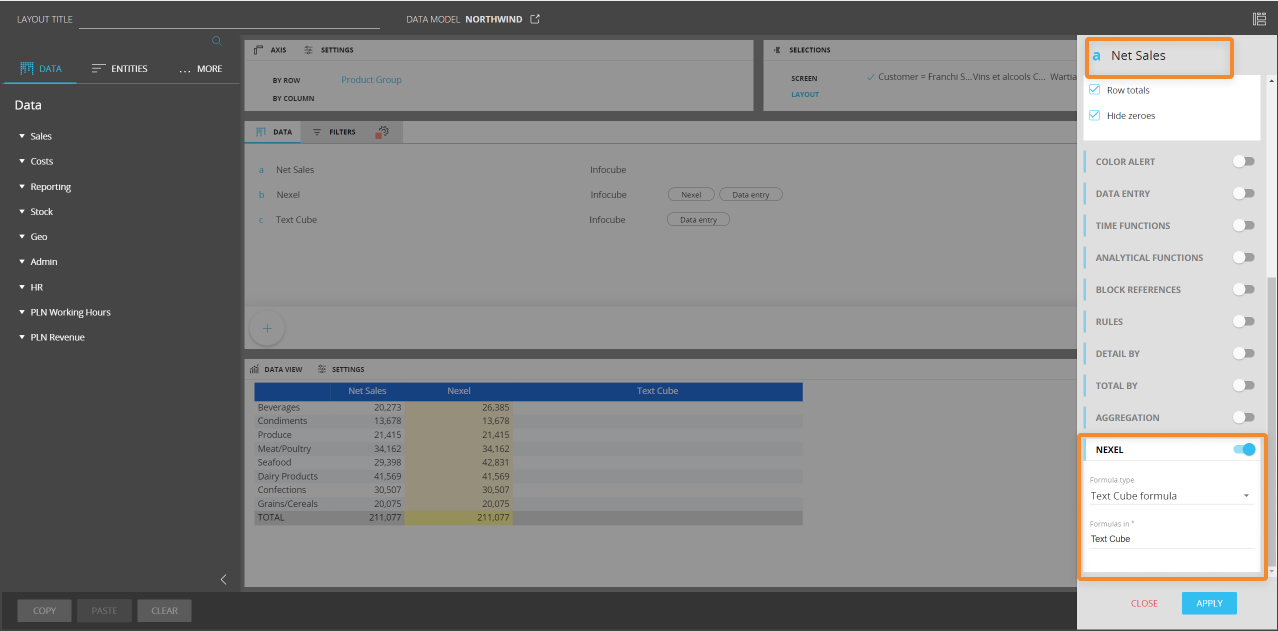Click the Layout Title input field
This screenshot has width=1278, height=631.
click(230, 19)
